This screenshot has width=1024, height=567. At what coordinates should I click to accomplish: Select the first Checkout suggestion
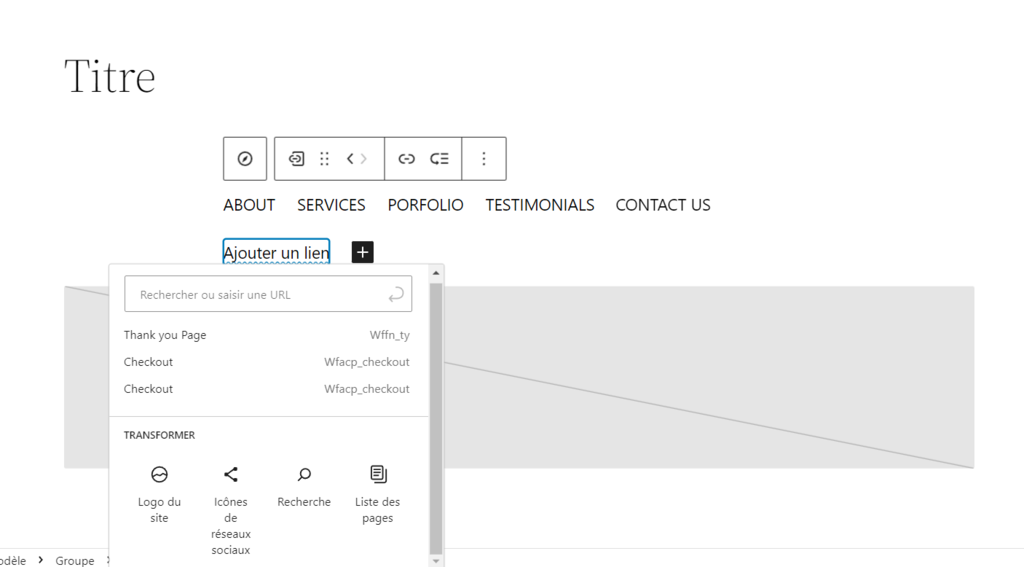[267, 362]
